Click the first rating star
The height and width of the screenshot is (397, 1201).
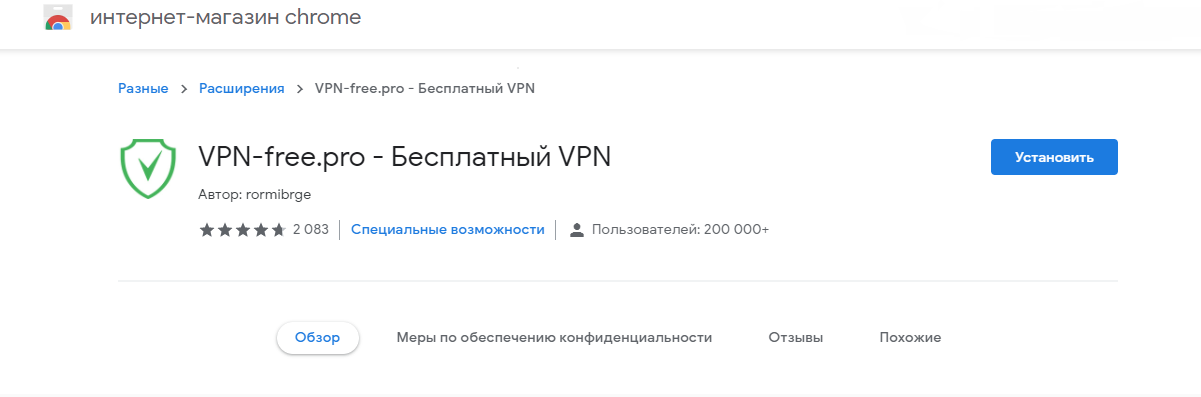[x=207, y=230]
